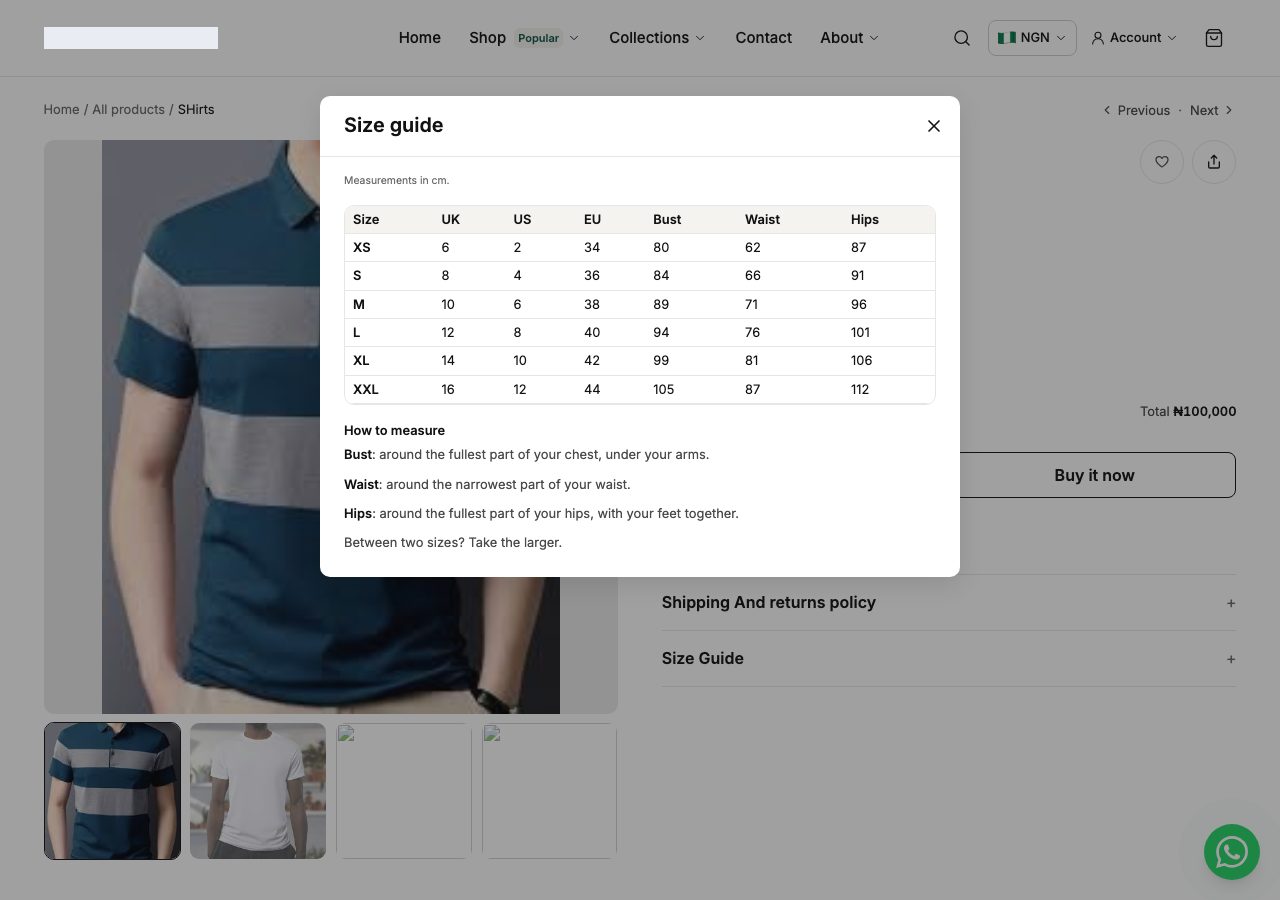Image resolution: width=1280 pixels, height=900 pixels.
Task: Open WhatsApp chat bubble
Action: click(1232, 852)
